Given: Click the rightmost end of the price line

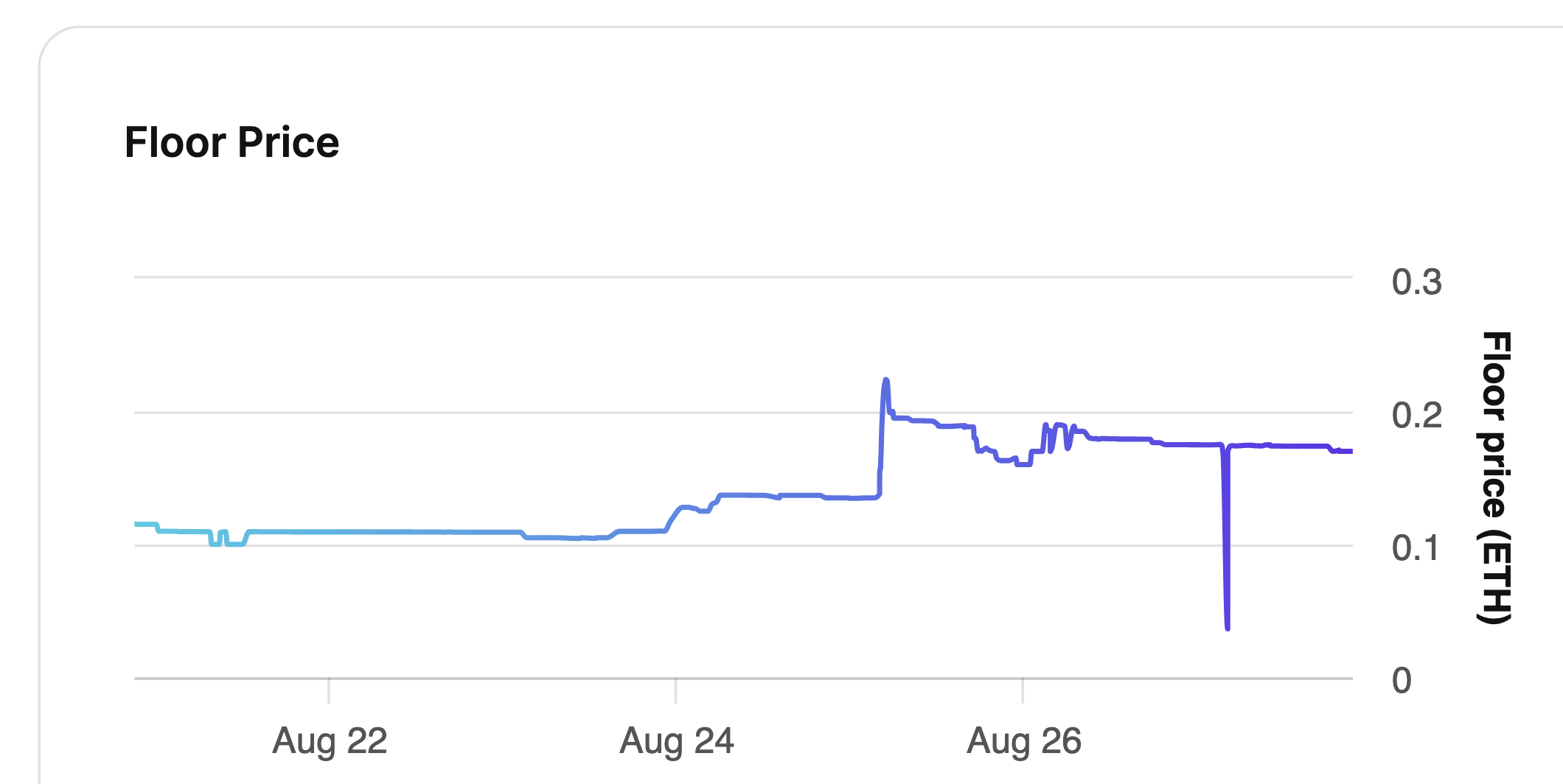Looking at the screenshot, I should pos(1350,451).
